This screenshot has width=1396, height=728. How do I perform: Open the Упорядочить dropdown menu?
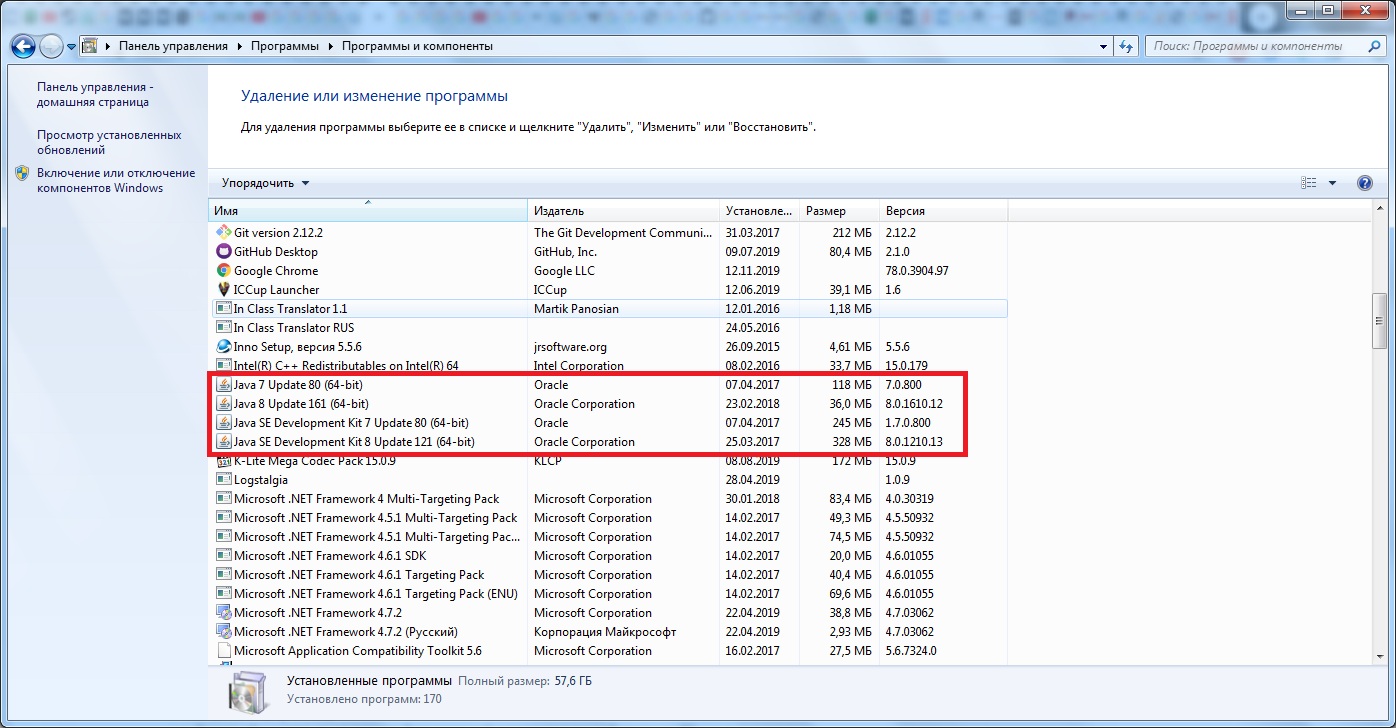click(x=266, y=183)
